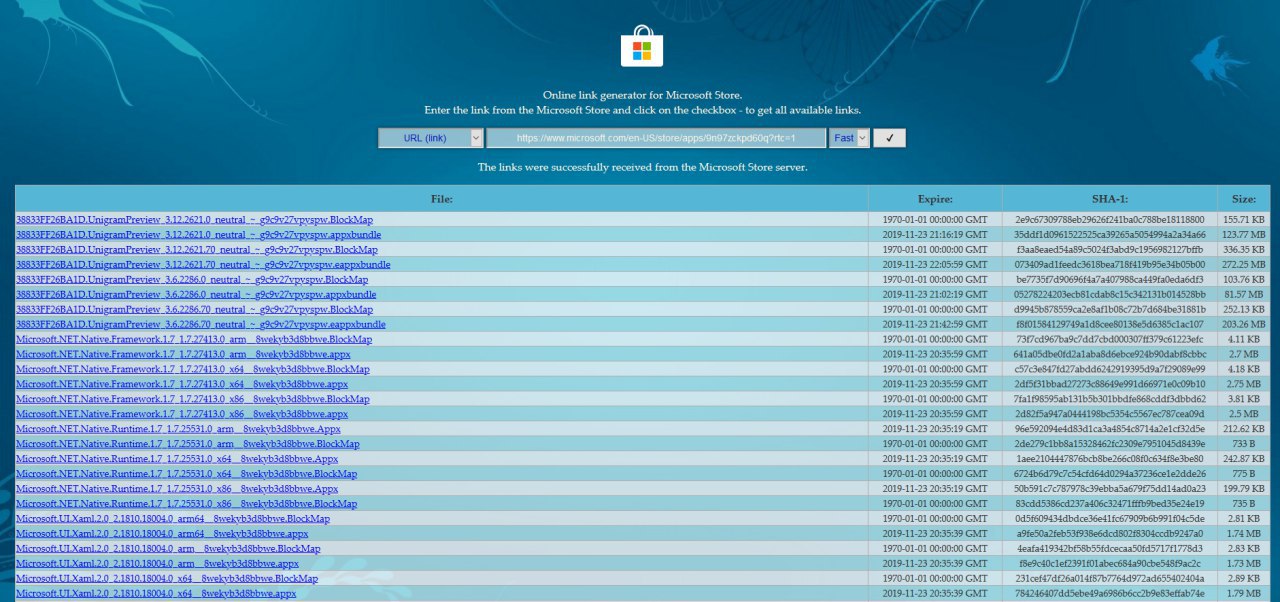Image resolution: width=1280 pixels, height=602 pixels.
Task: Open the Fast ring dropdown
Action: coord(849,138)
